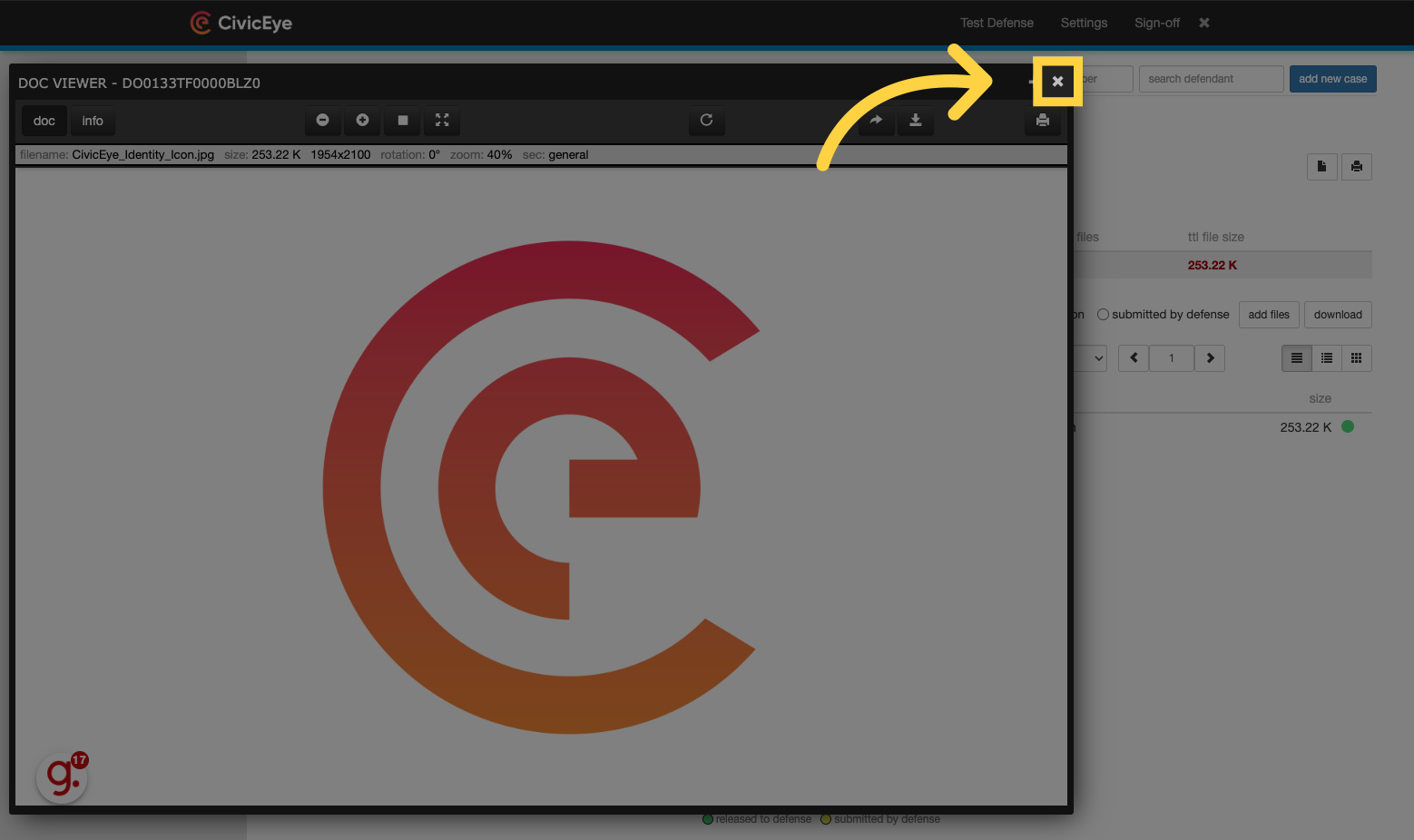Click the filename CivicEye_Identity_Icon.jpg text
Screen dimensions: 1414x840
coord(142,154)
